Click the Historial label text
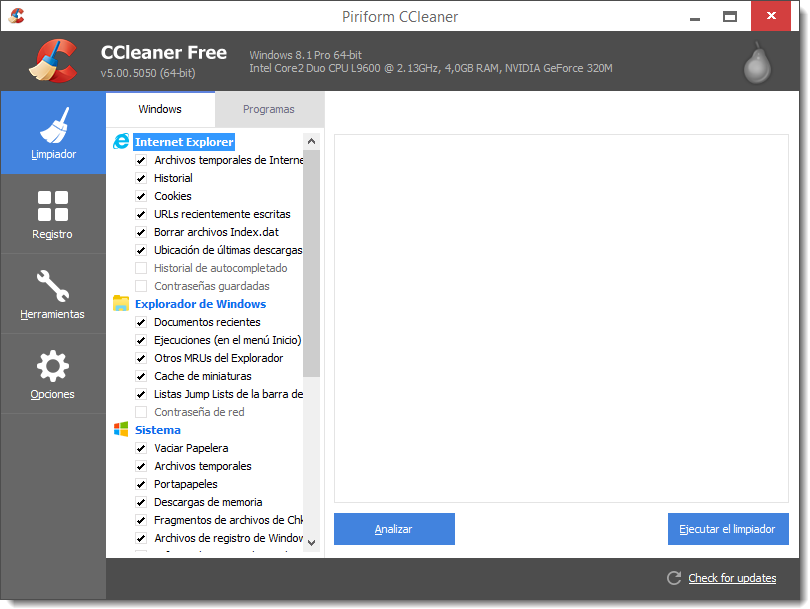This screenshot has height=609, width=810. (174, 178)
